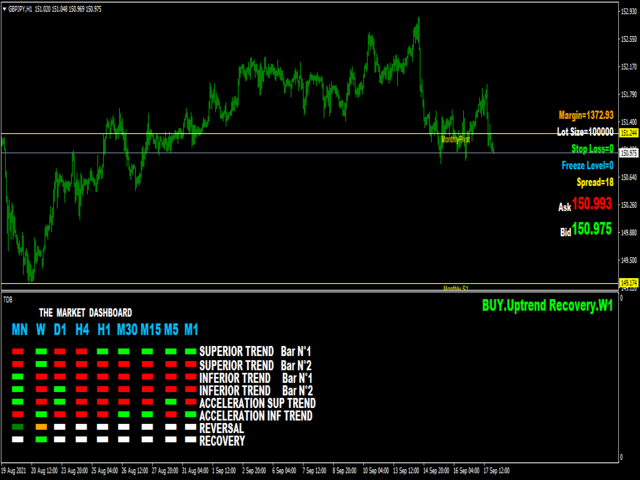
Task: Click the 149.500 price axis label
Action: (x=629, y=260)
